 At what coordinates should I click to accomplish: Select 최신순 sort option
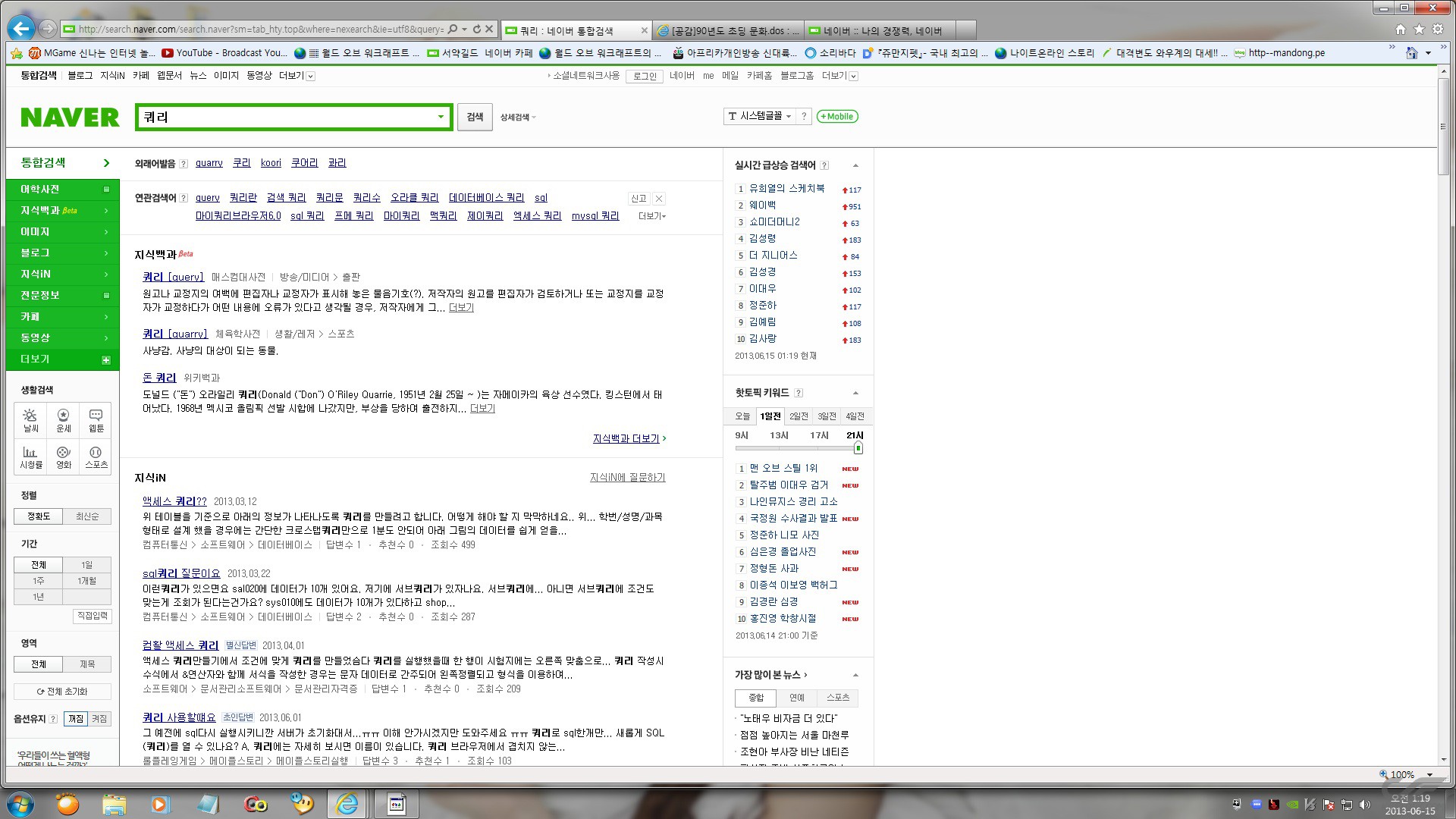(x=87, y=516)
